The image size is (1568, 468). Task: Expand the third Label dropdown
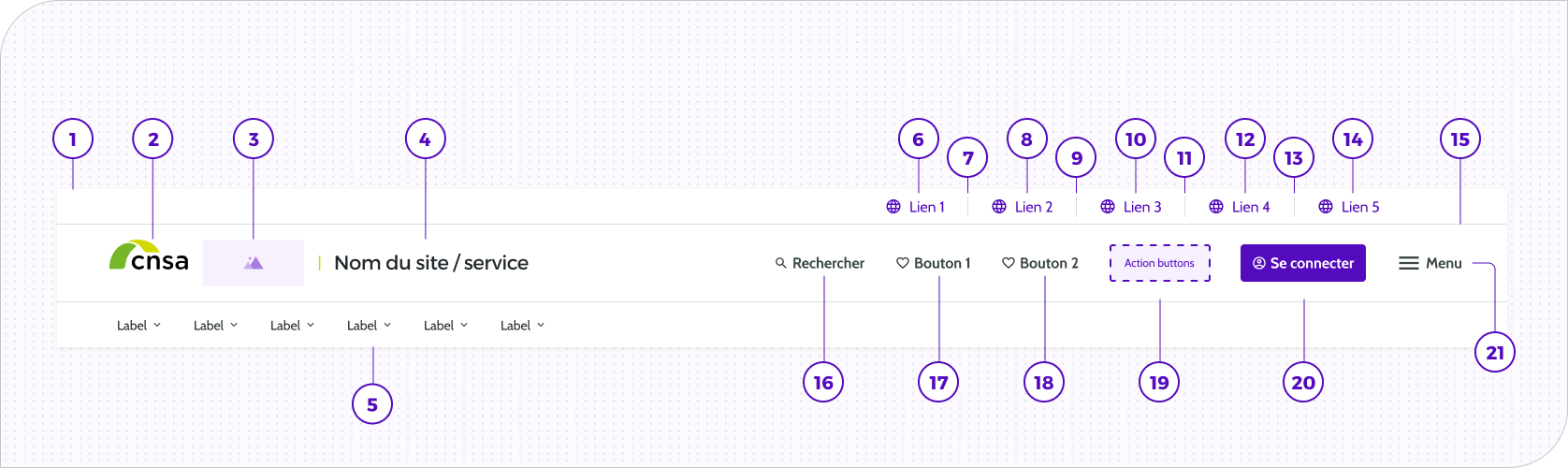(293, 326)
